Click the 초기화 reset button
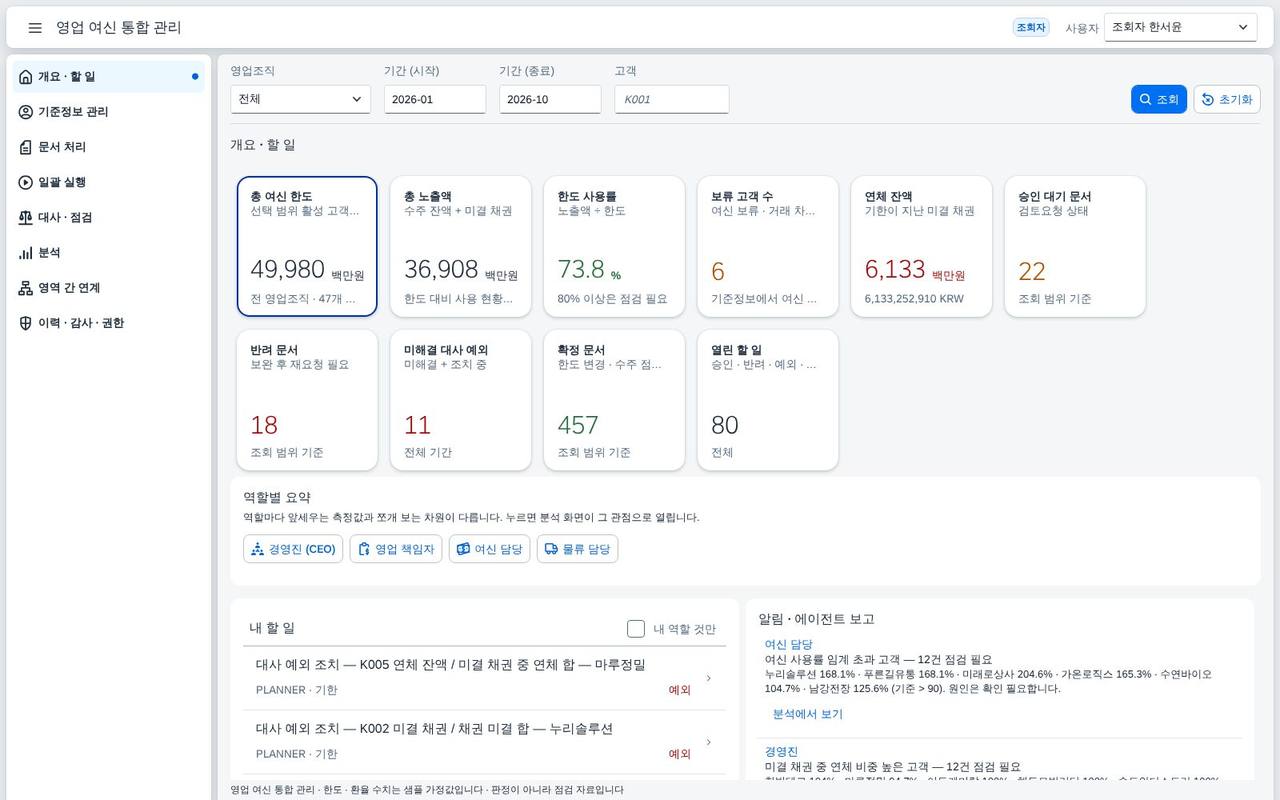Image resolution: width=1280 pixels, height=800 pixels. click(x=1227, y=99)
